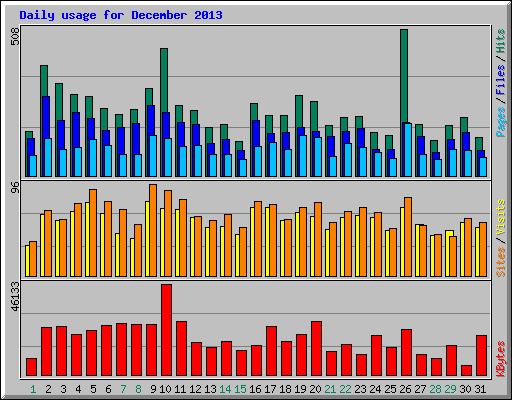Click day label '1' on the x-axis

coord(33,389)
